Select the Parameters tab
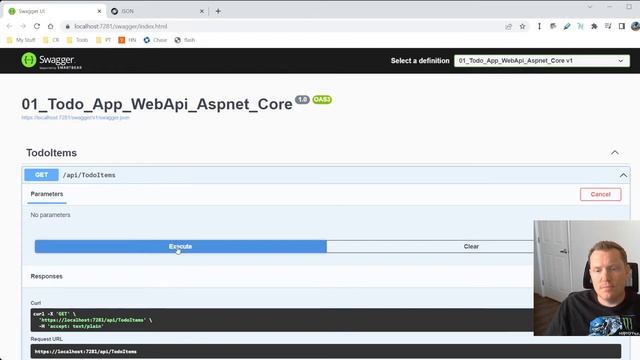Viewport: 640px width, 360px height. click(47, 194)
